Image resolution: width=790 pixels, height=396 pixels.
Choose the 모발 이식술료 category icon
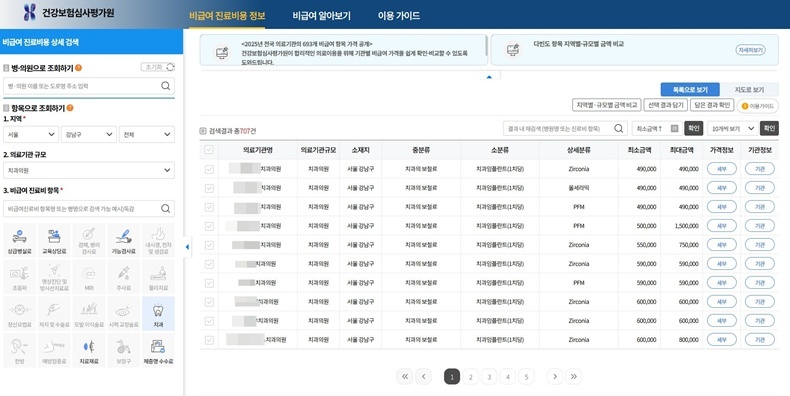(x=89, y=313)
